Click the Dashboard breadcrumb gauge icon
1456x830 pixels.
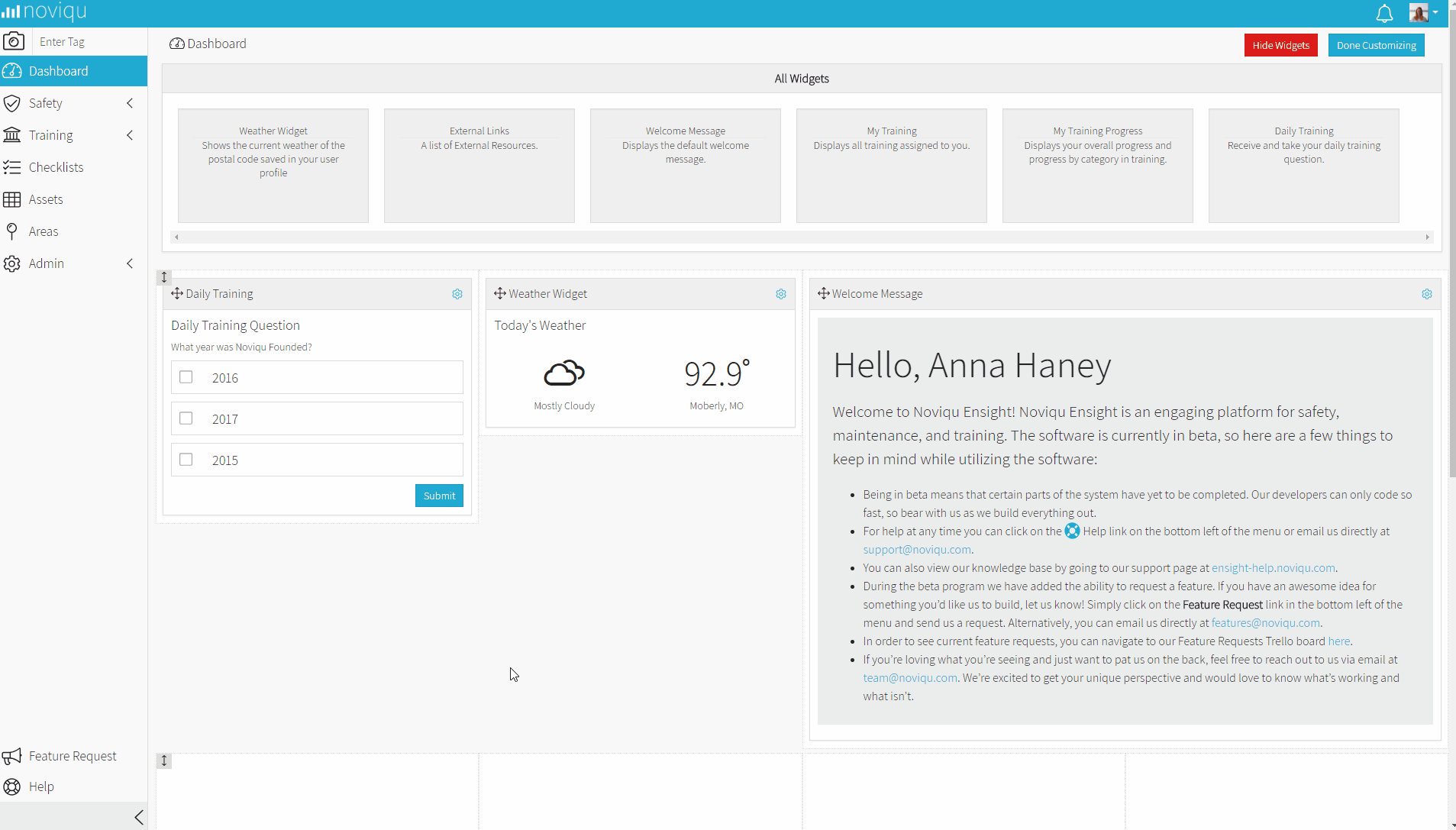[x=177, y=44]
